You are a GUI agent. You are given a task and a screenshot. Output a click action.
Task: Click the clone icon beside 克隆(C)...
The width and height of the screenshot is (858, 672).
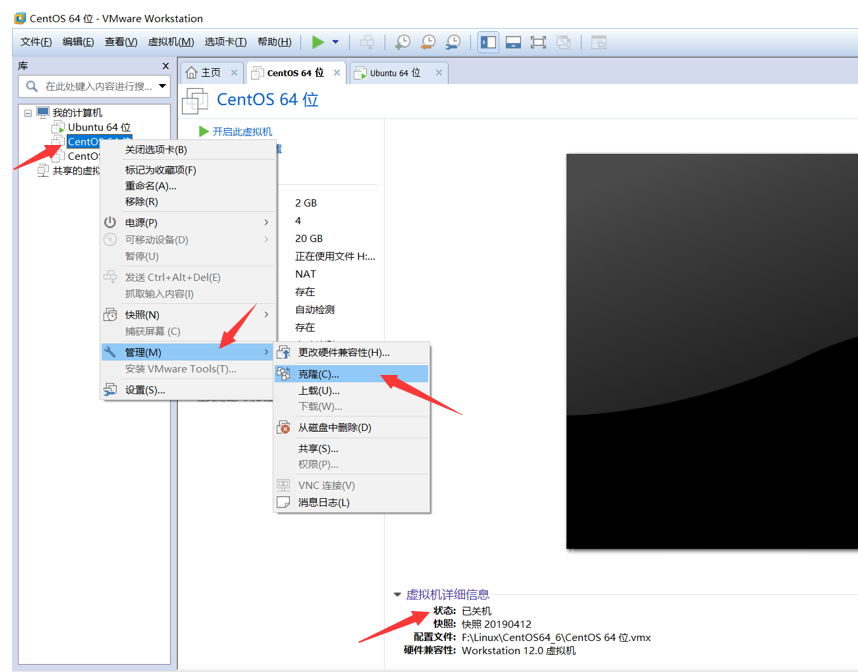[x=283, y=374]
